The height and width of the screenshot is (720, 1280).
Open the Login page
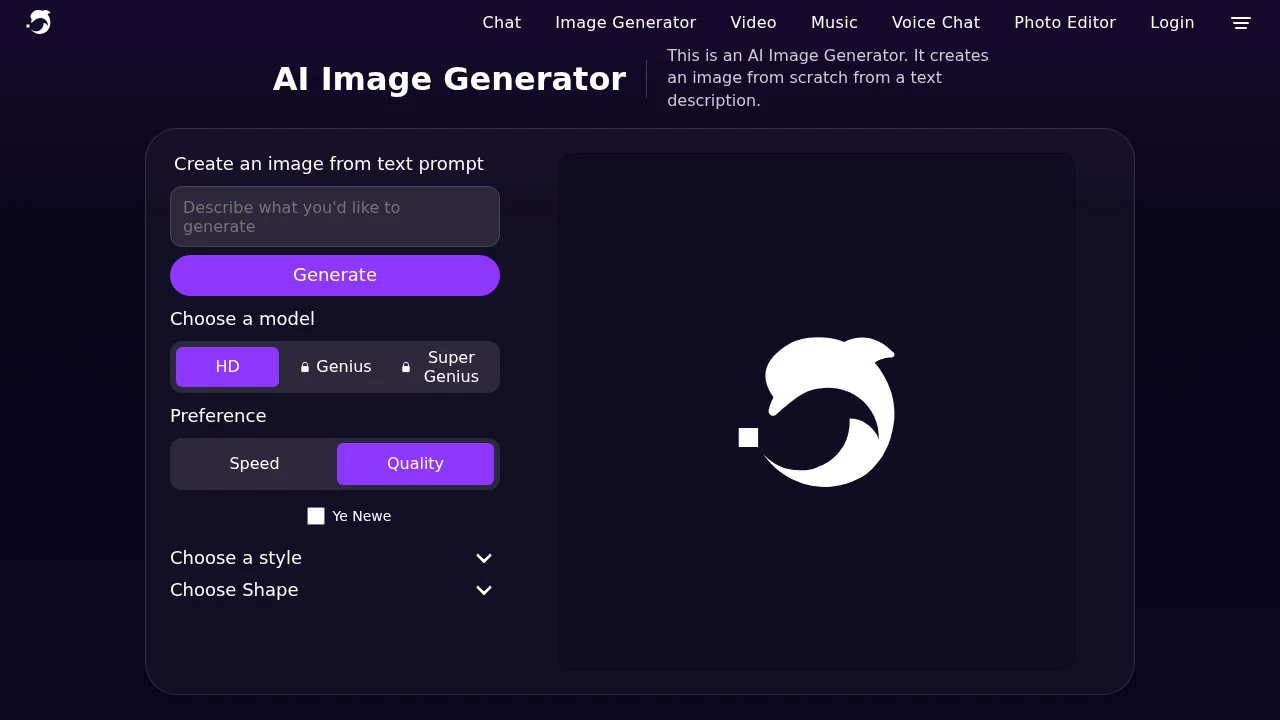click(x=1172, y=22)
